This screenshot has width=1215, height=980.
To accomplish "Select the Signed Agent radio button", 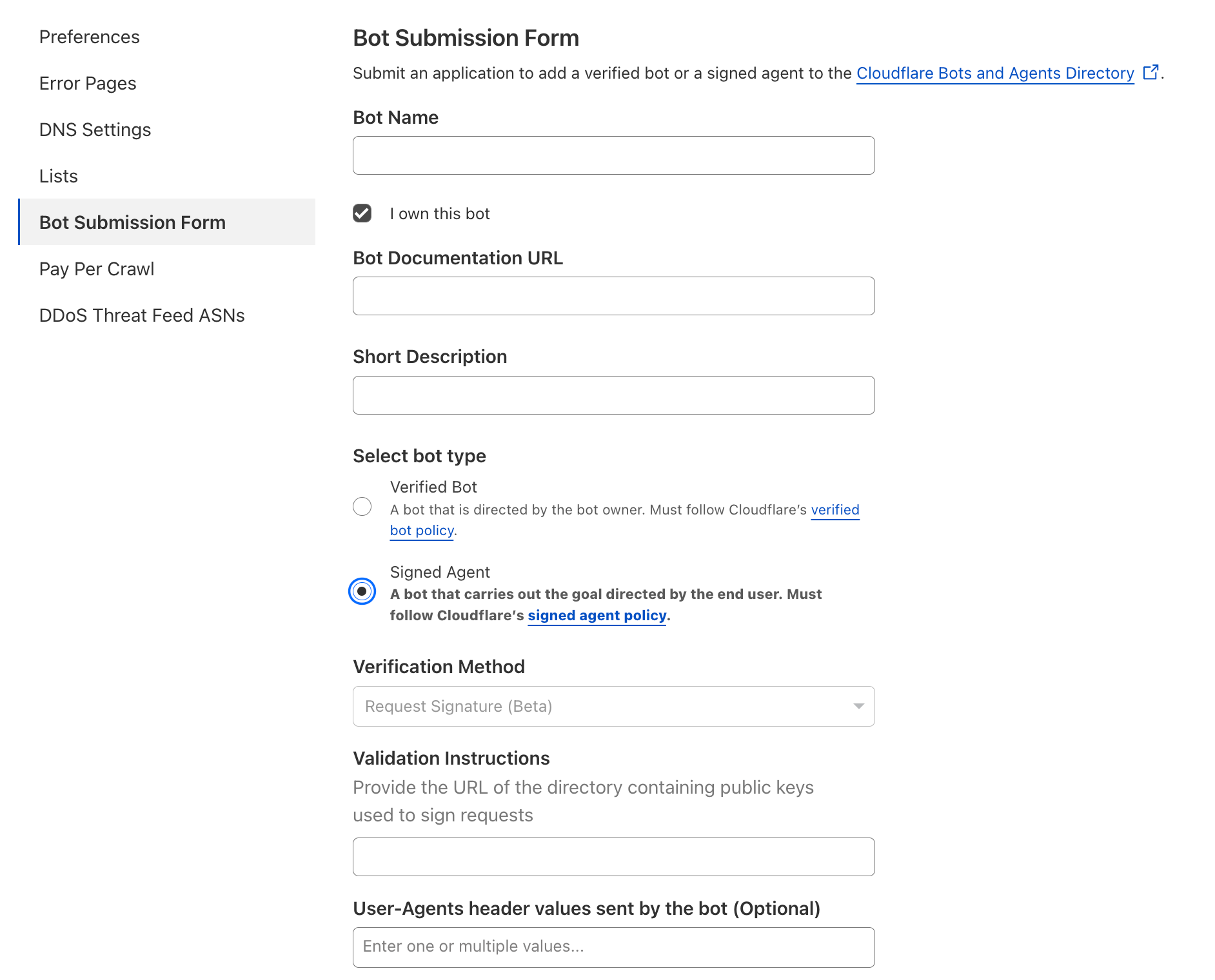I will click(x=362, y=590).
